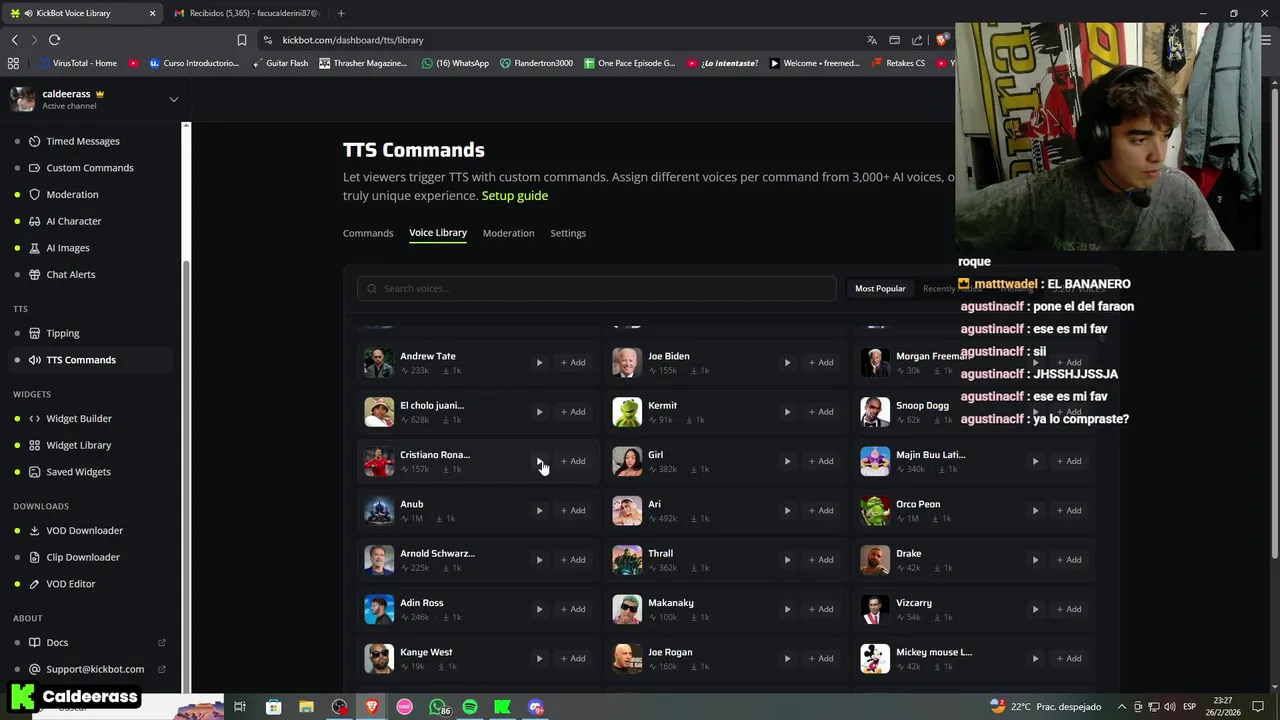Add the Joe Biden voice
The height and width of the screenshot is (720, 1280).
(x=821, y=362)
